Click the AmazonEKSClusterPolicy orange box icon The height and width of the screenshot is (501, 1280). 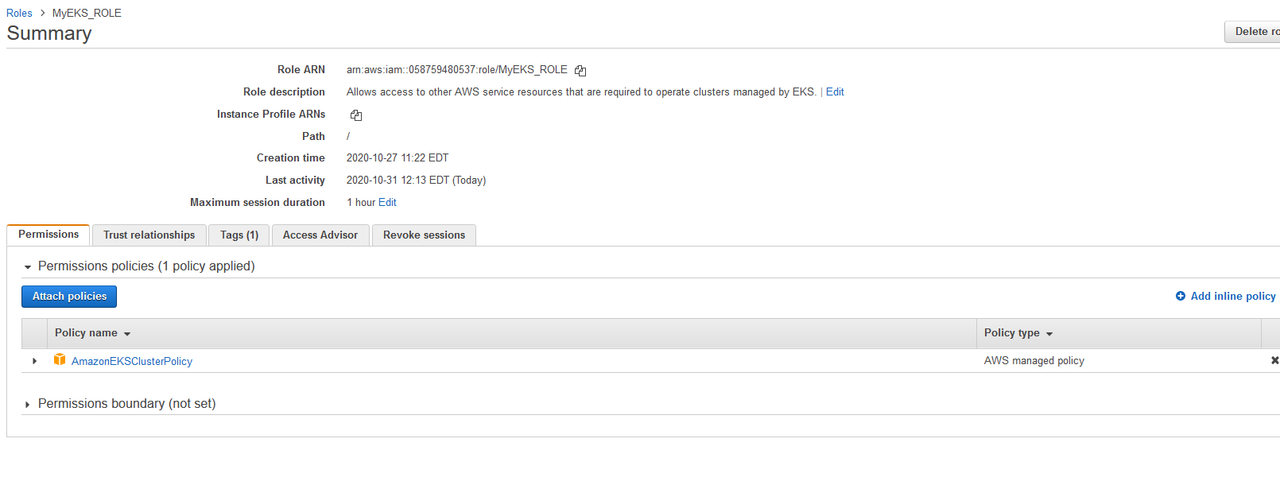(x=60, y=360)
